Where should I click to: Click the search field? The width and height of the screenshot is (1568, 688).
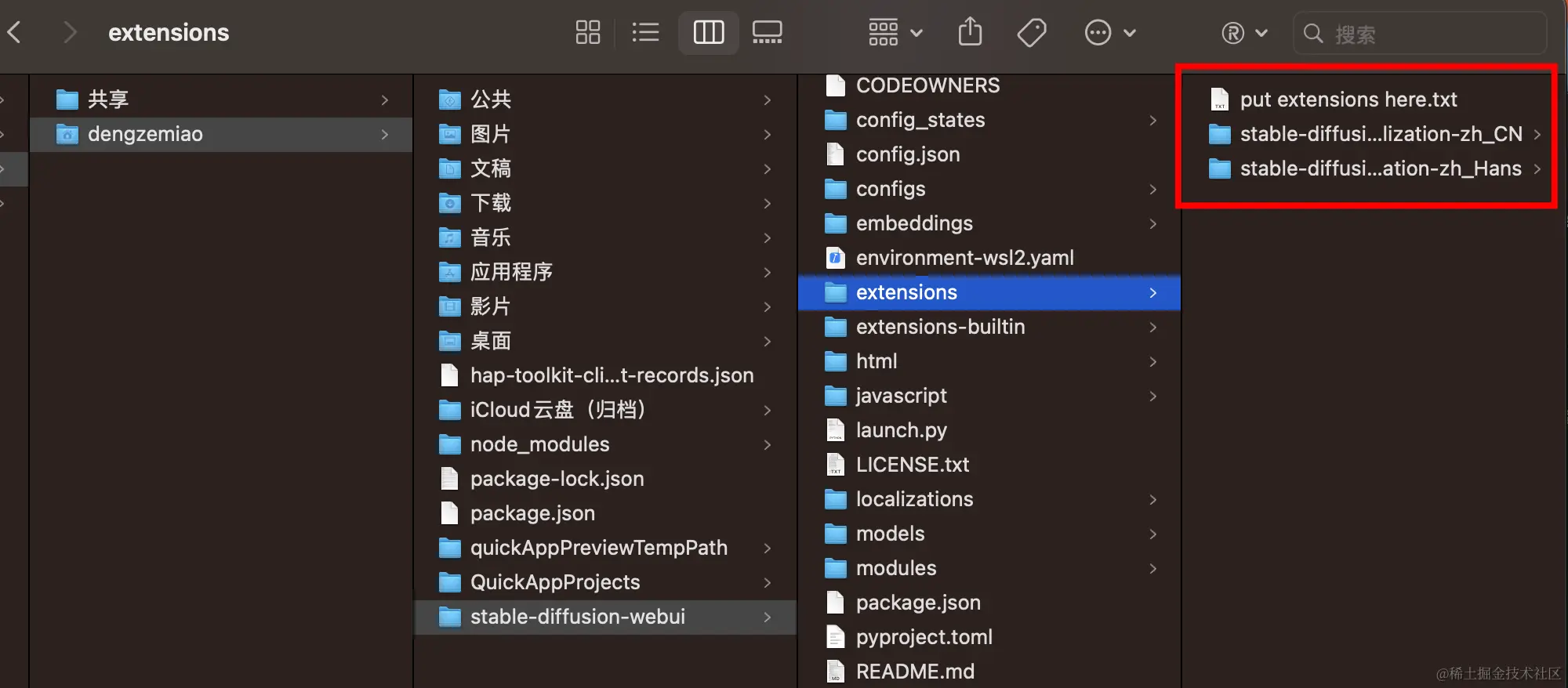coord(1420,33)
